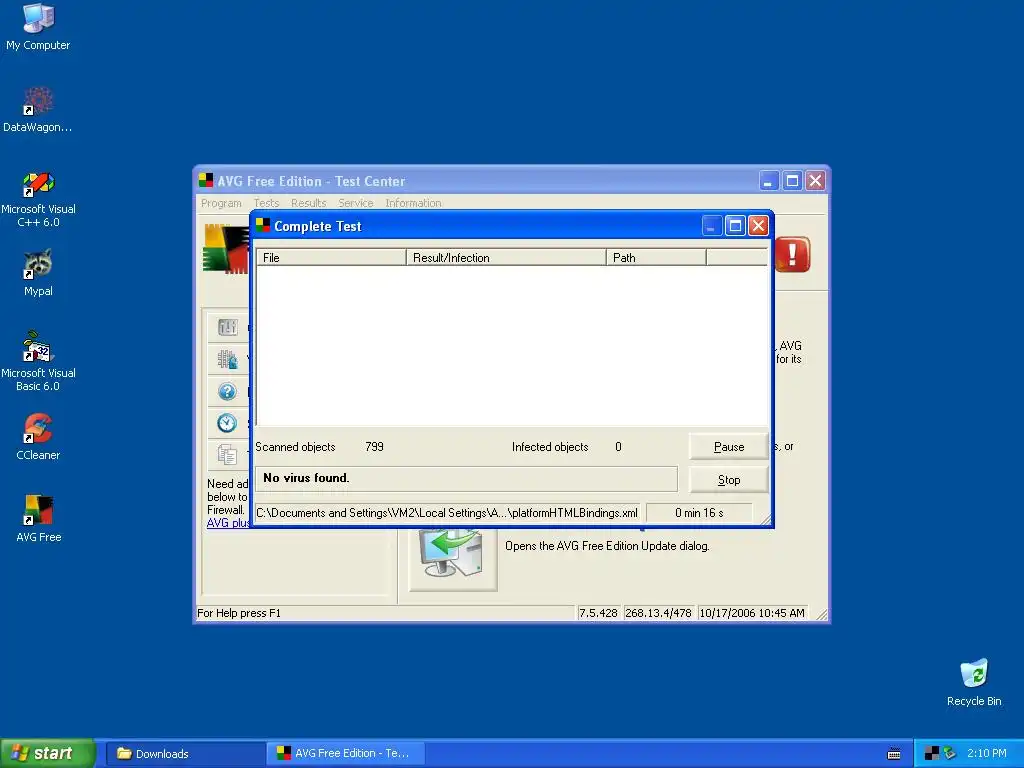The width and height of the screenshot is (1024, 768).
Task: Click the AVG Test Center title bar icon
Action: coord(206,180)
